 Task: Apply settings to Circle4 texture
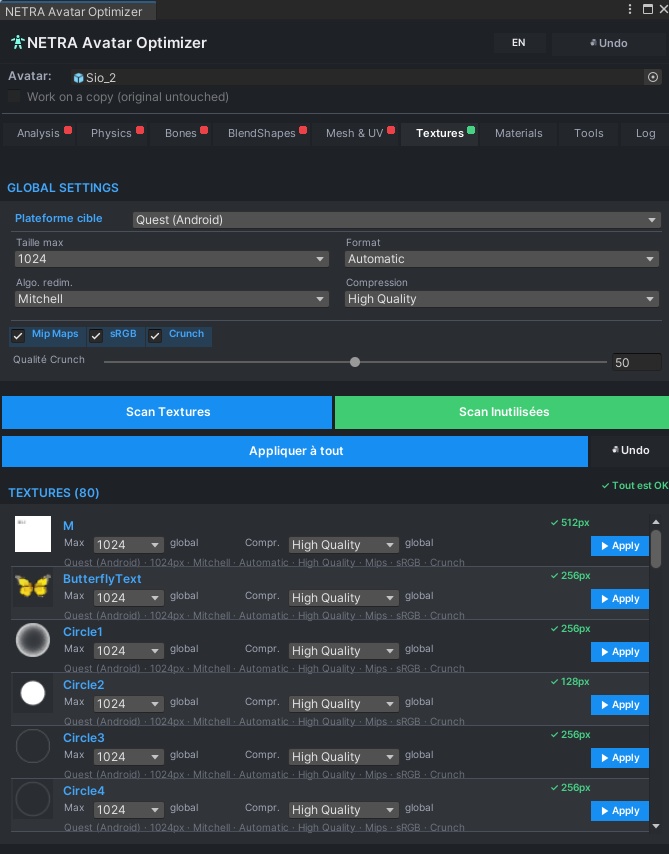coord(620,811)
